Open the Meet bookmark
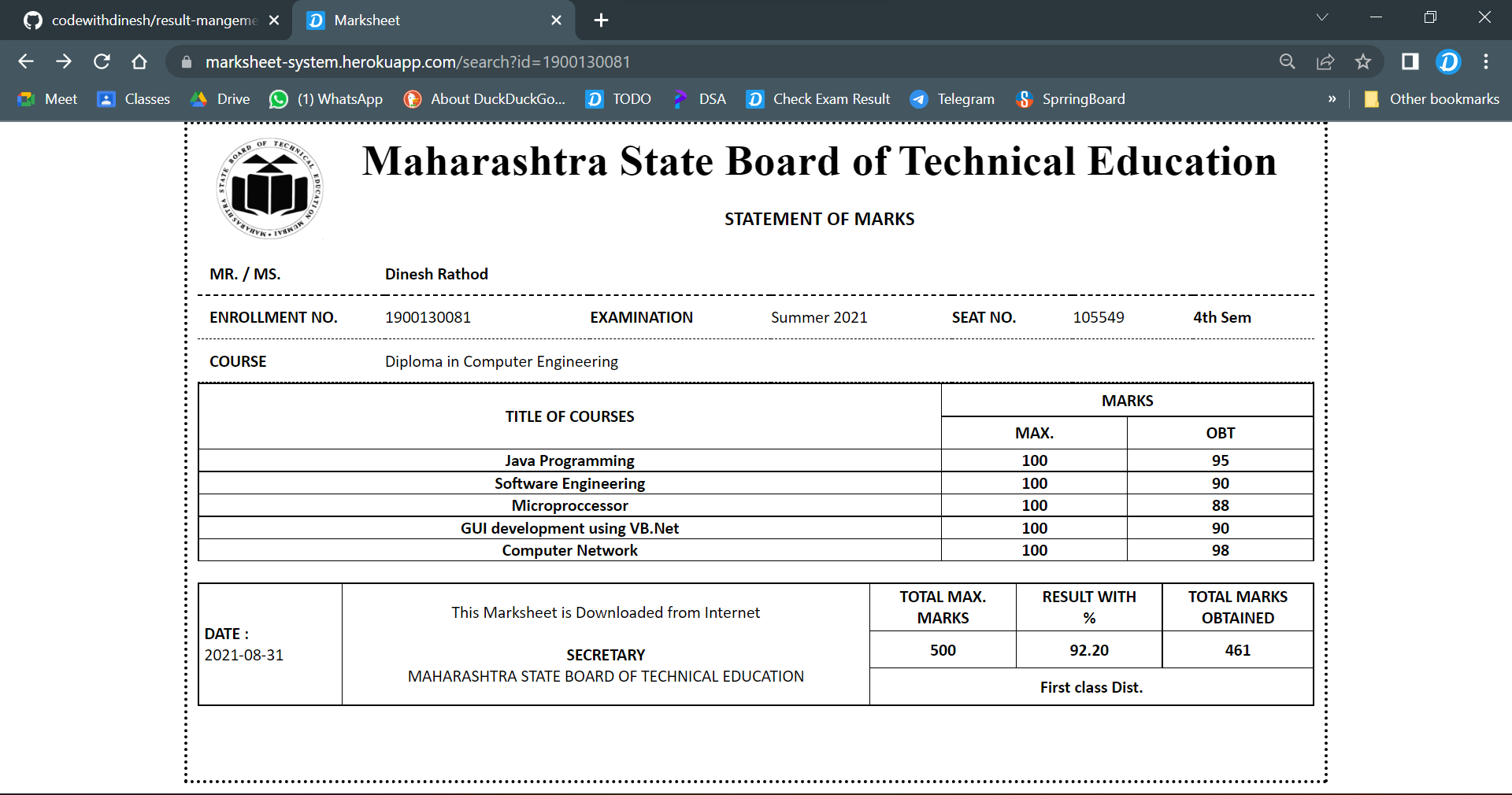The width and height of the screenshot is (1512, 795). click(47, 99)
